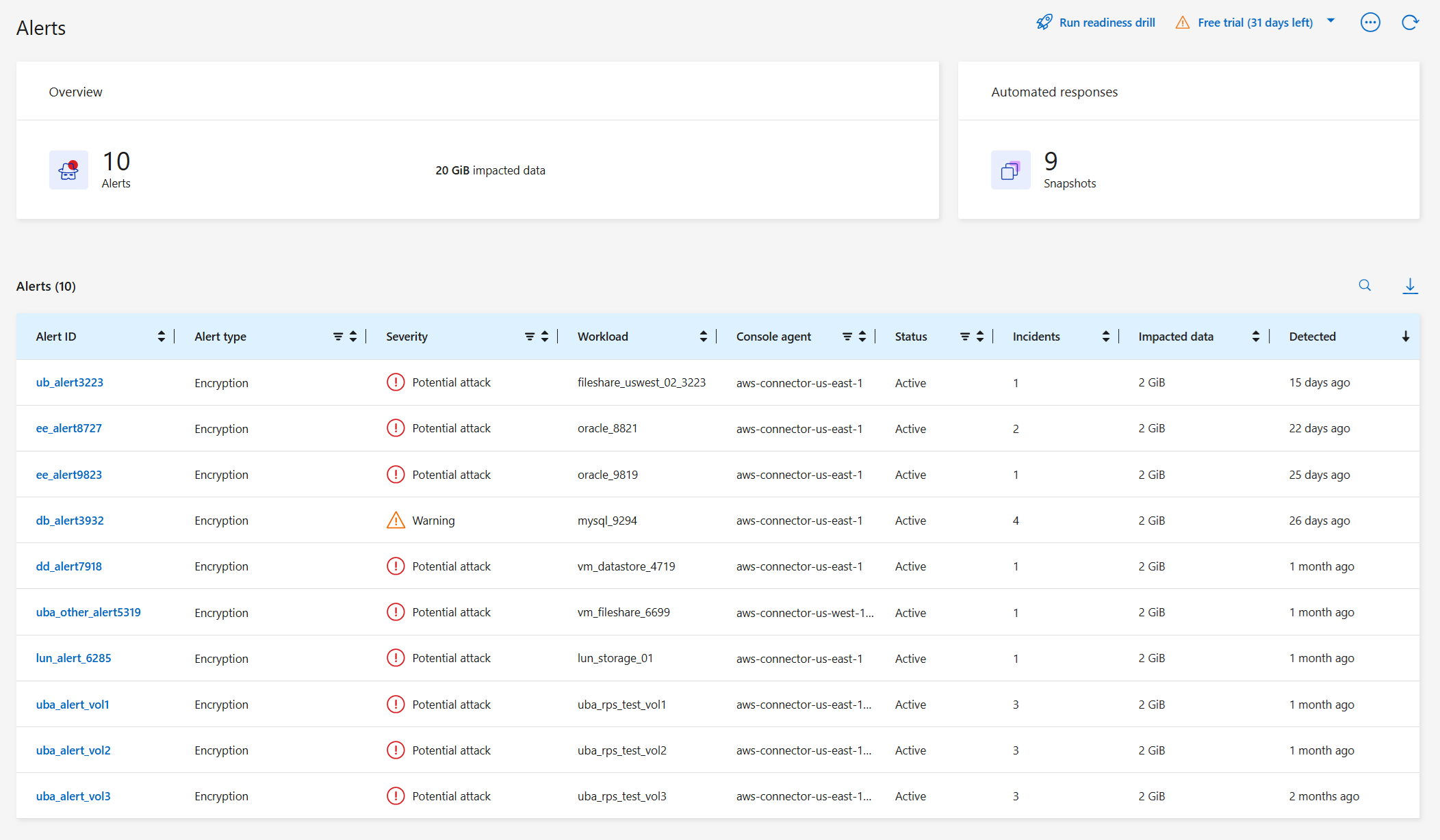
Task: Click the download alerts icon
Action: coord(1410,286)
